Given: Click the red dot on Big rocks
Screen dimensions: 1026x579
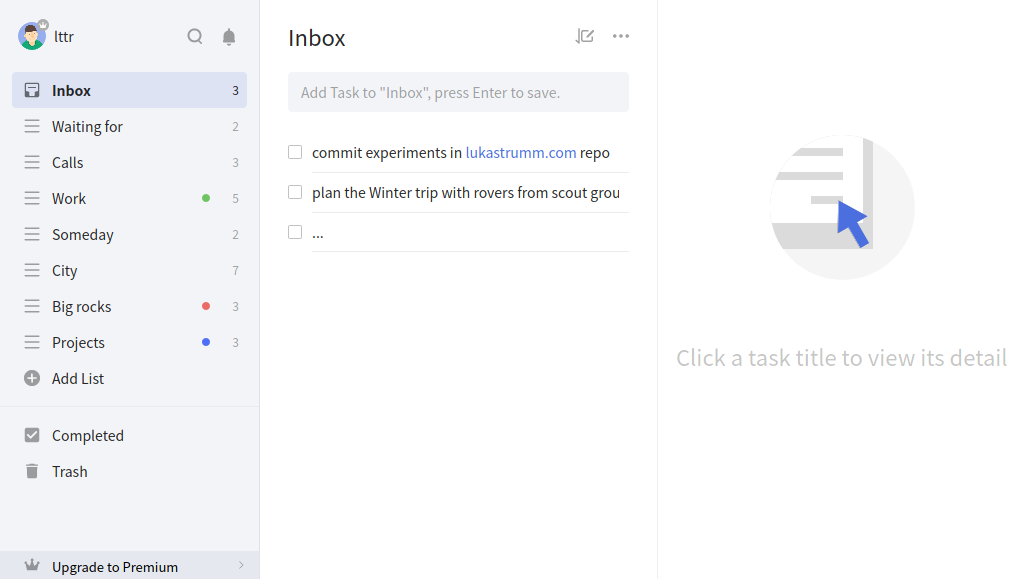Looking at the screenshot, I should [206, 306].
